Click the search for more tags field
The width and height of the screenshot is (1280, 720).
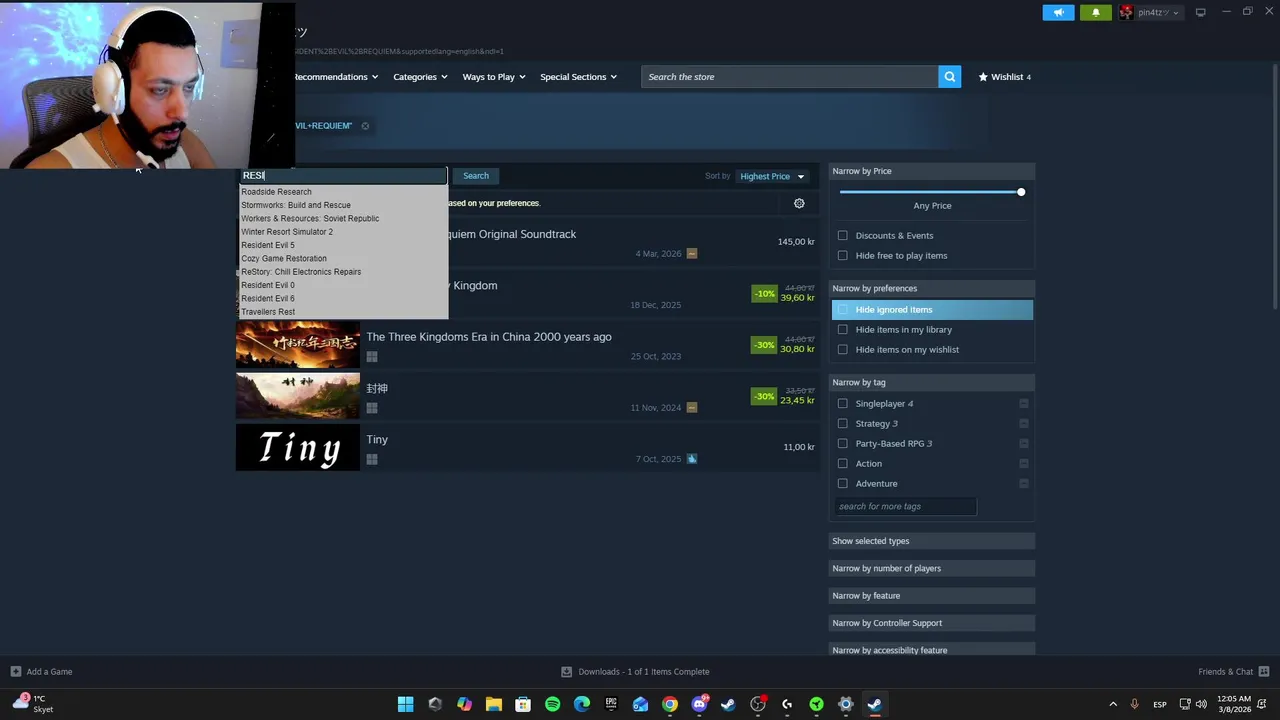[x=905, y=507]
